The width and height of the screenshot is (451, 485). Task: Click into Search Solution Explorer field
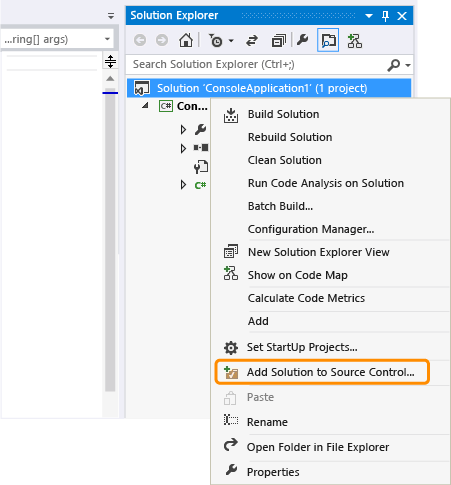[256, 64]
